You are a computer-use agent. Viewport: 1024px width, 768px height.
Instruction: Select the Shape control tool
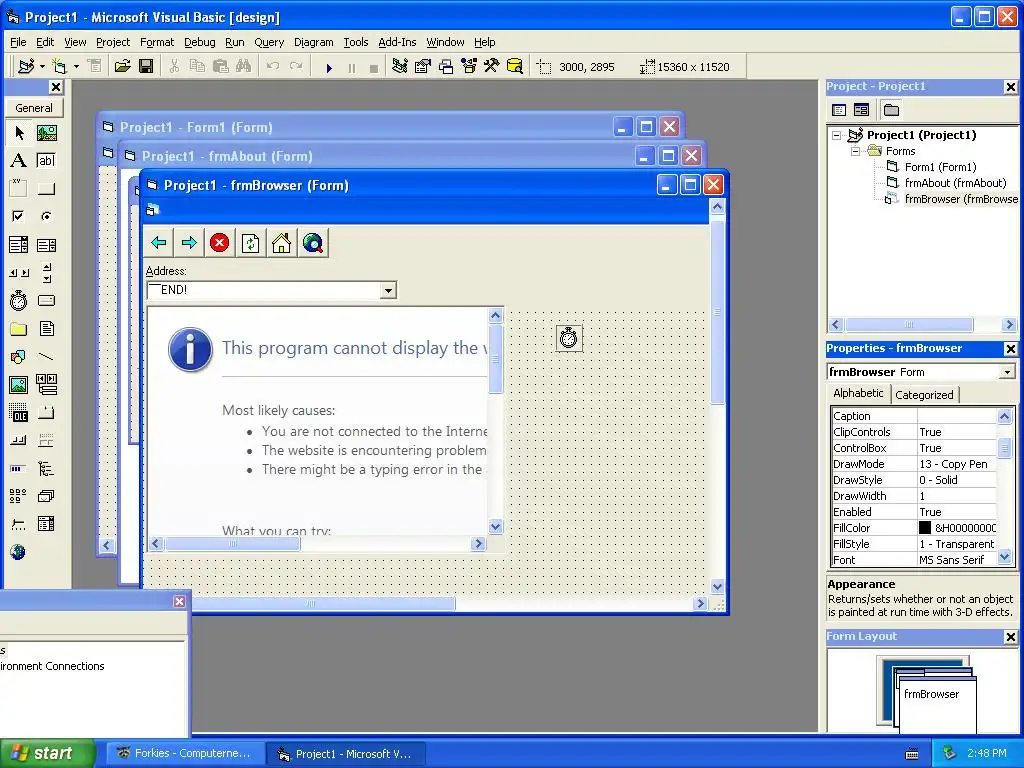(x=19, y=357)
